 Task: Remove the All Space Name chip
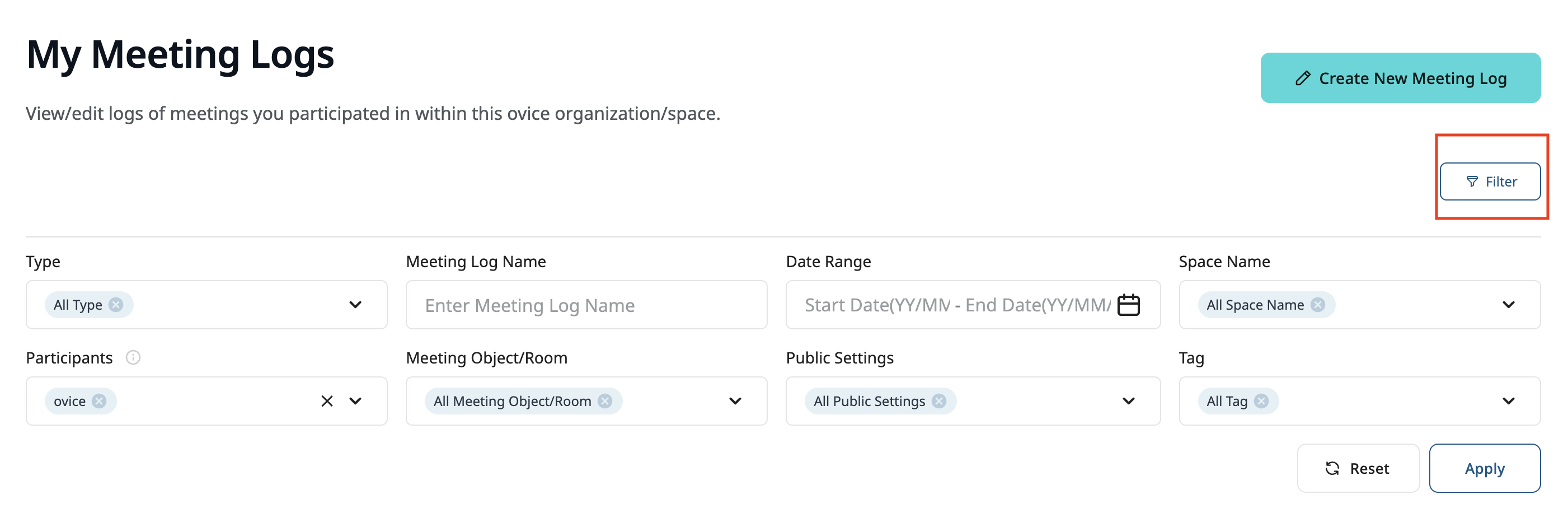click(1318, 305)
